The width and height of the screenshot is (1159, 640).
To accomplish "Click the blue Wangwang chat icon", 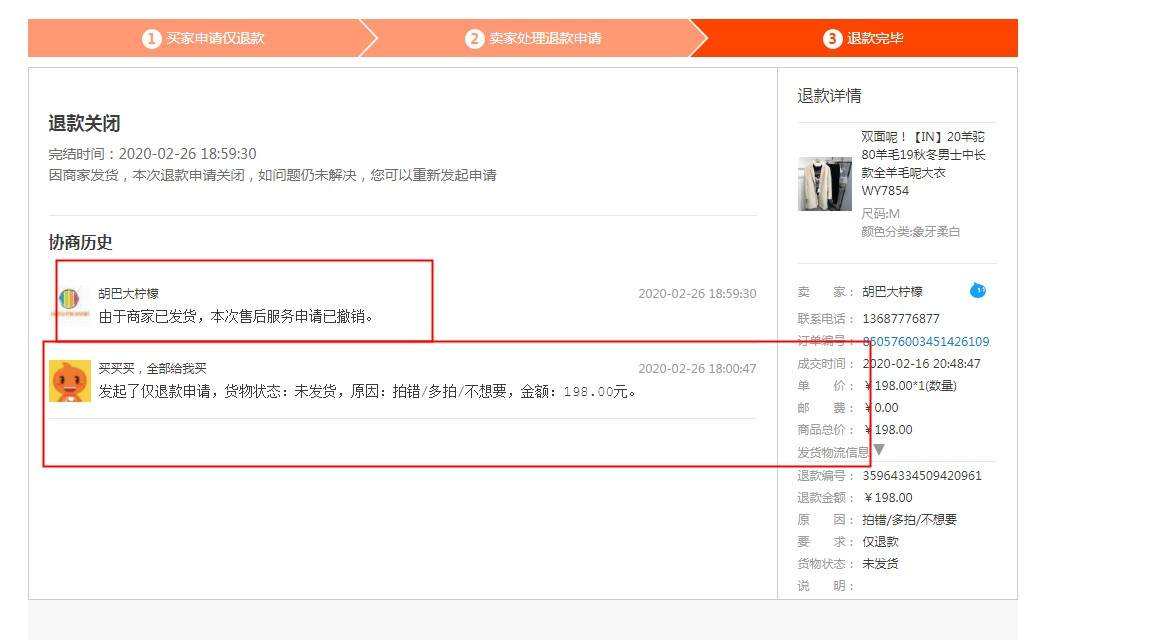I will click(978, 290).
